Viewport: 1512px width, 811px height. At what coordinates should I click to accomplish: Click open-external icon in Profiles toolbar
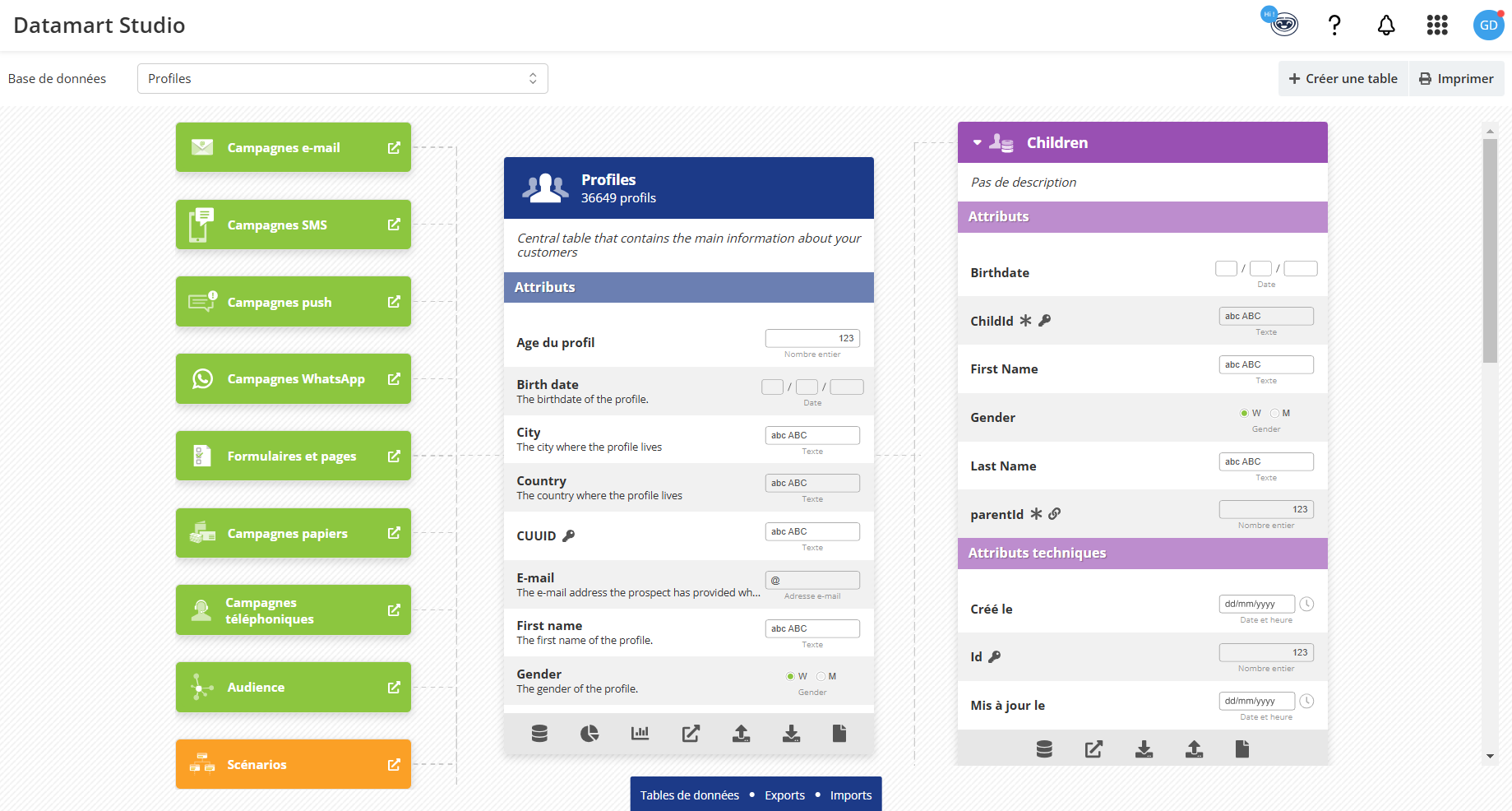click(x=691, y=734)
